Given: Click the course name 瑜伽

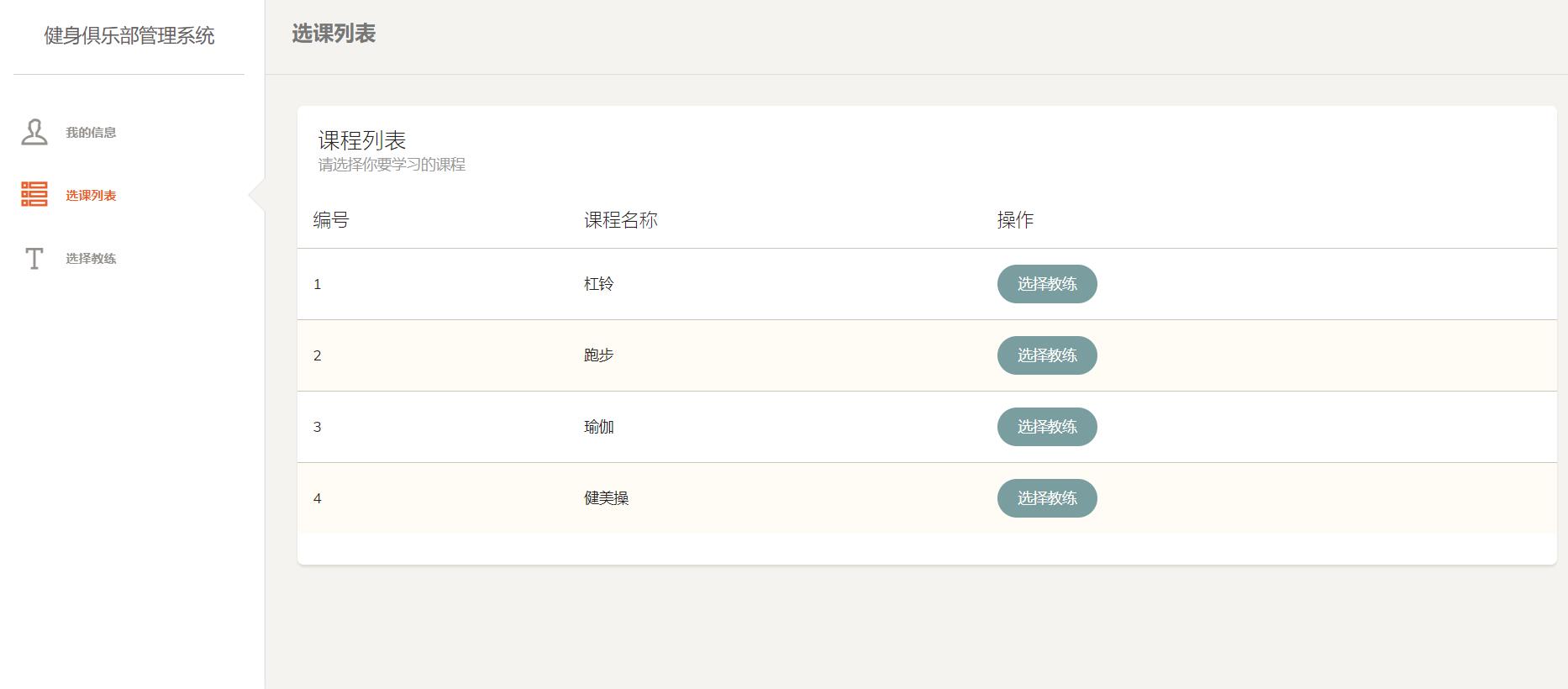Looking at the screenshot, I should 599,427.
